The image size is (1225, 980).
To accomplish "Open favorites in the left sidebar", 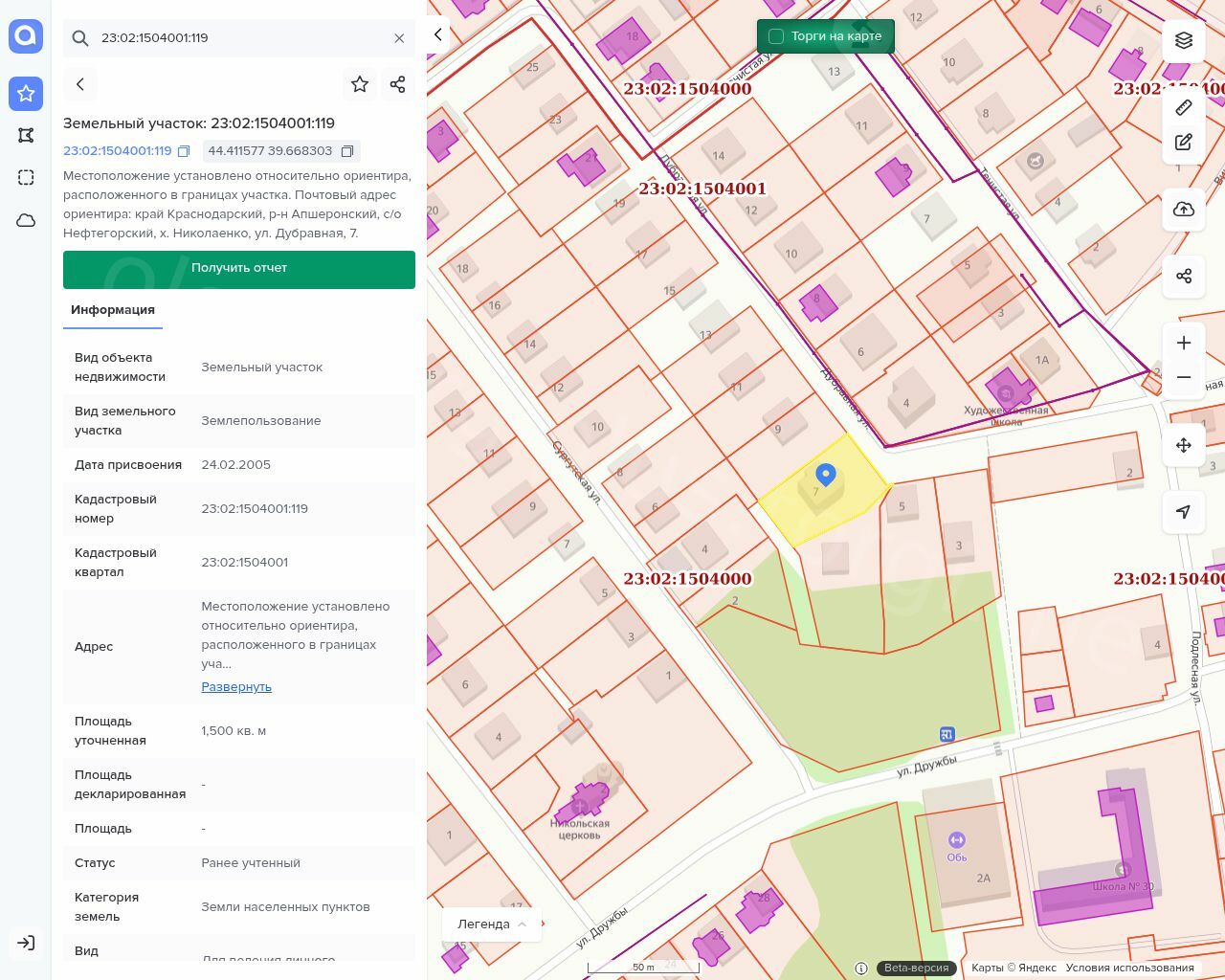I will click(26, 94).
